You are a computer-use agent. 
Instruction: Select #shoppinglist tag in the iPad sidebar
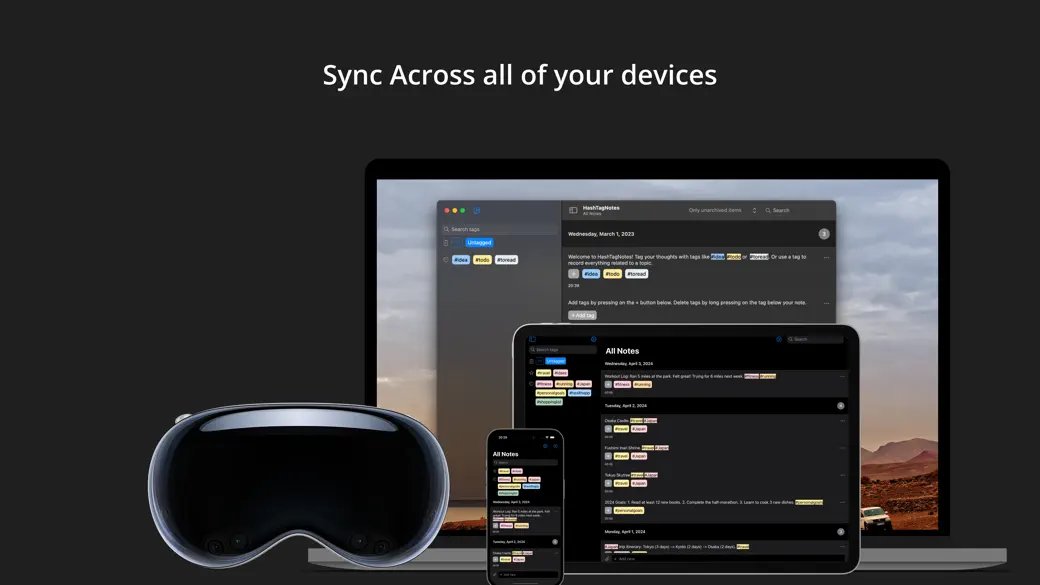click(x=549, y=401)
